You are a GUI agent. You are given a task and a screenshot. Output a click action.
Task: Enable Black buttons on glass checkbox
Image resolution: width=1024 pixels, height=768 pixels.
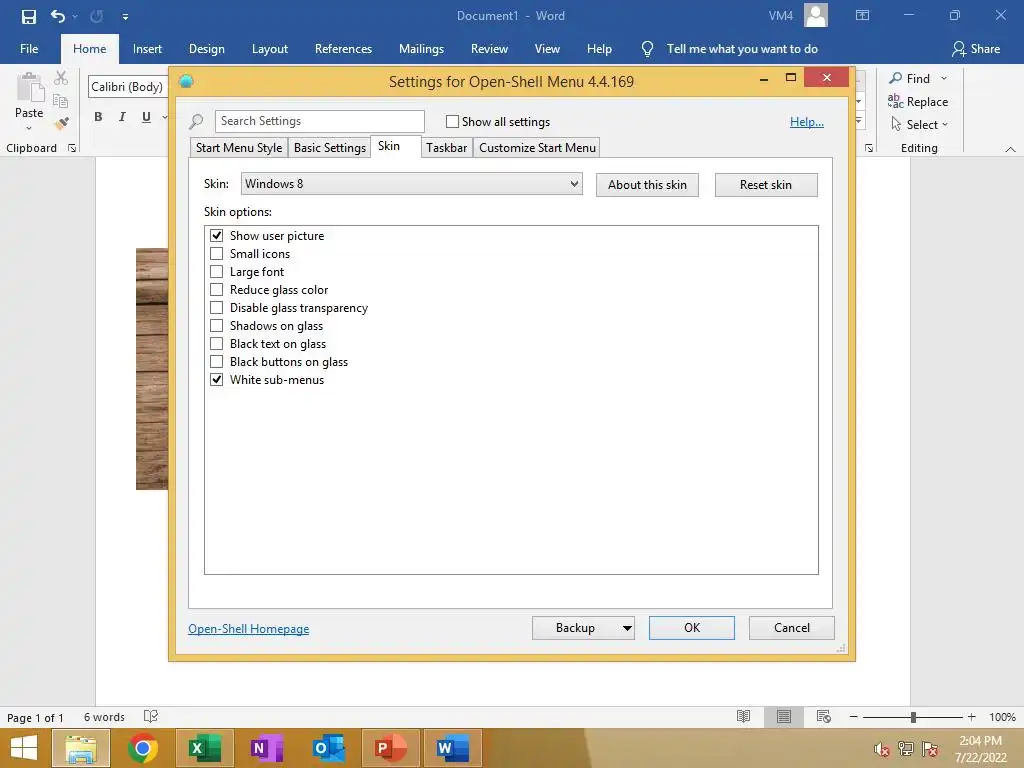(x=216, y=361)
